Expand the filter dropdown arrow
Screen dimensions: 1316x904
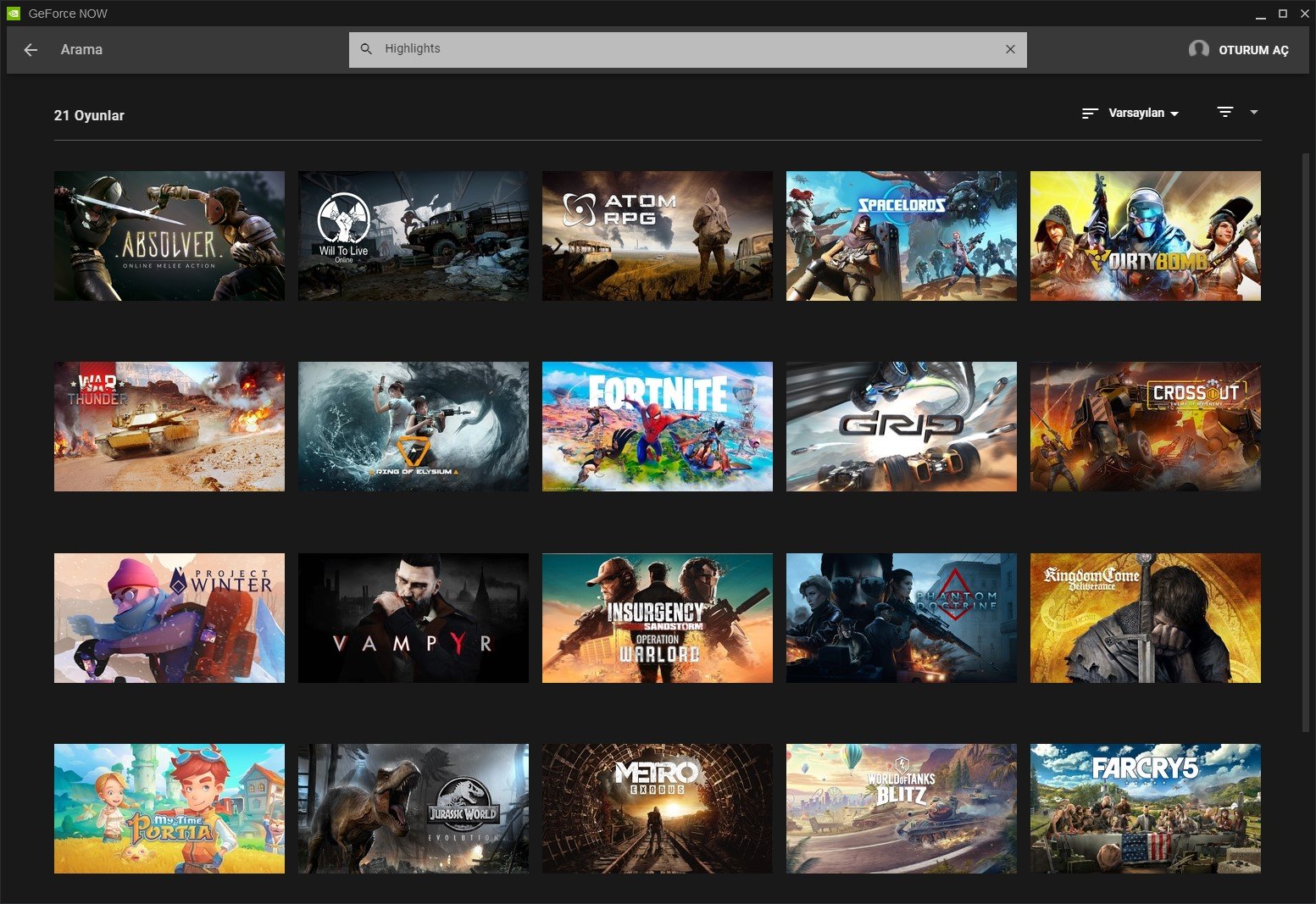1254,112
